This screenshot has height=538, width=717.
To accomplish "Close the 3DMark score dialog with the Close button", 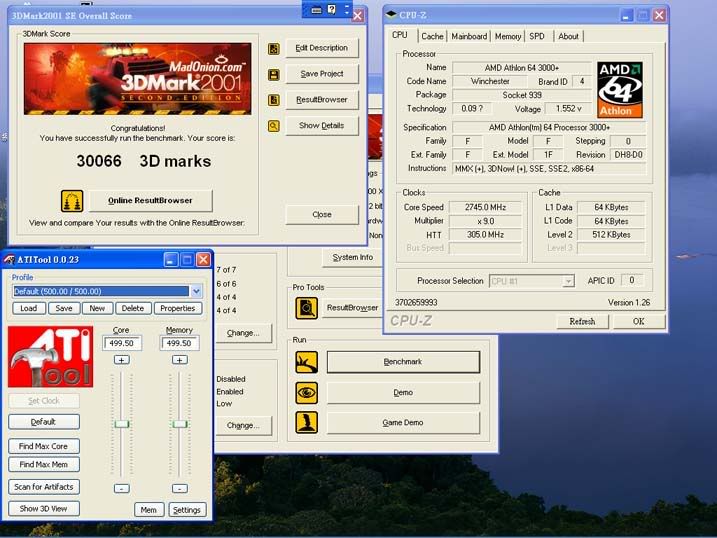I will click(322, 214).
